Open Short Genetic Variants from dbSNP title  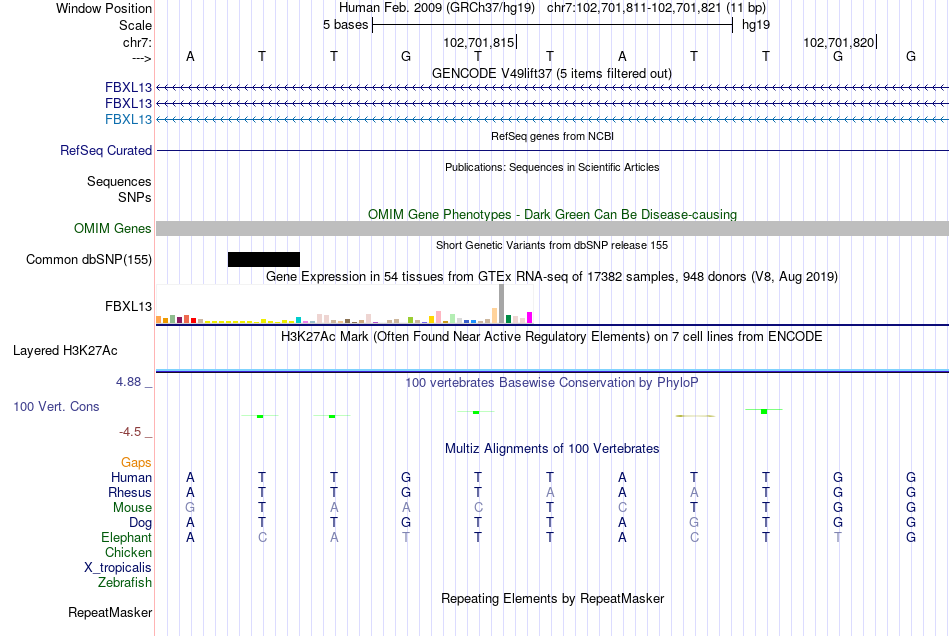click(552, 245)
